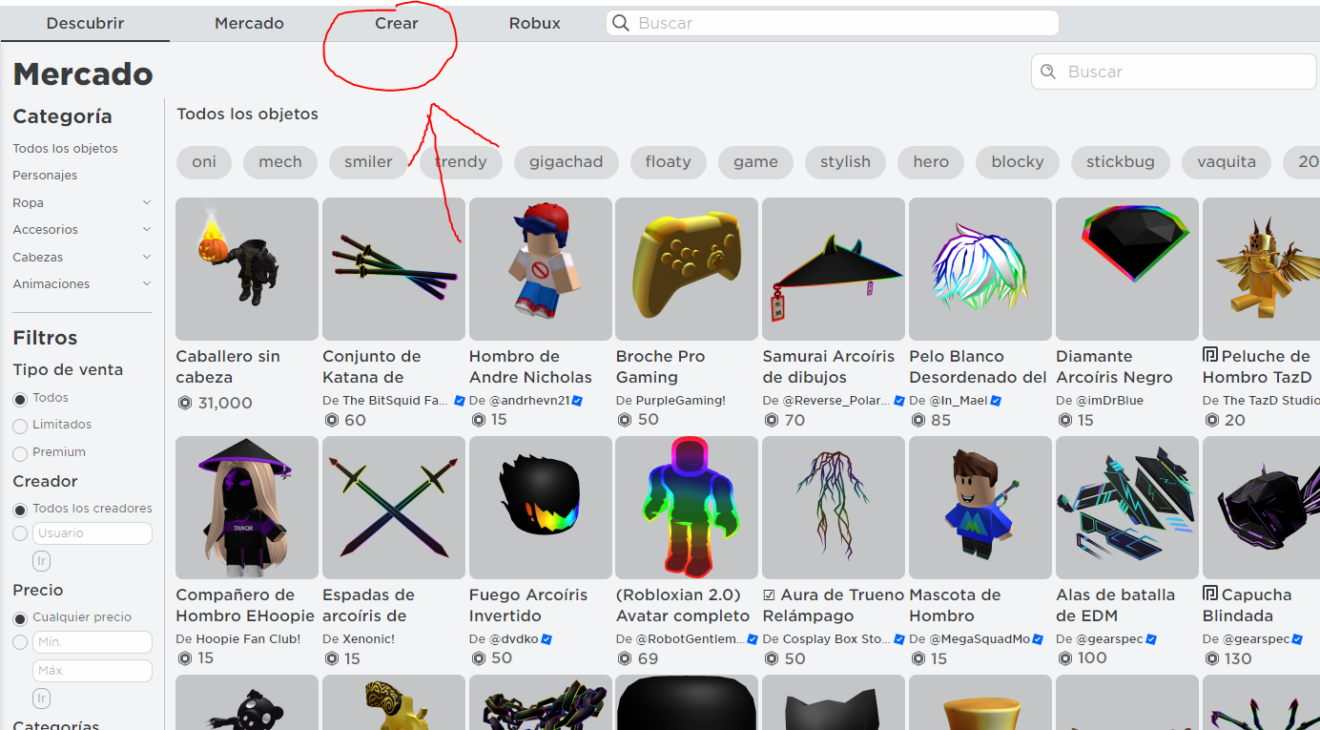Open the Compañero de Hombro EHoopie thumbnail
Screen dimensions: 1320x730
pos(247,508)
